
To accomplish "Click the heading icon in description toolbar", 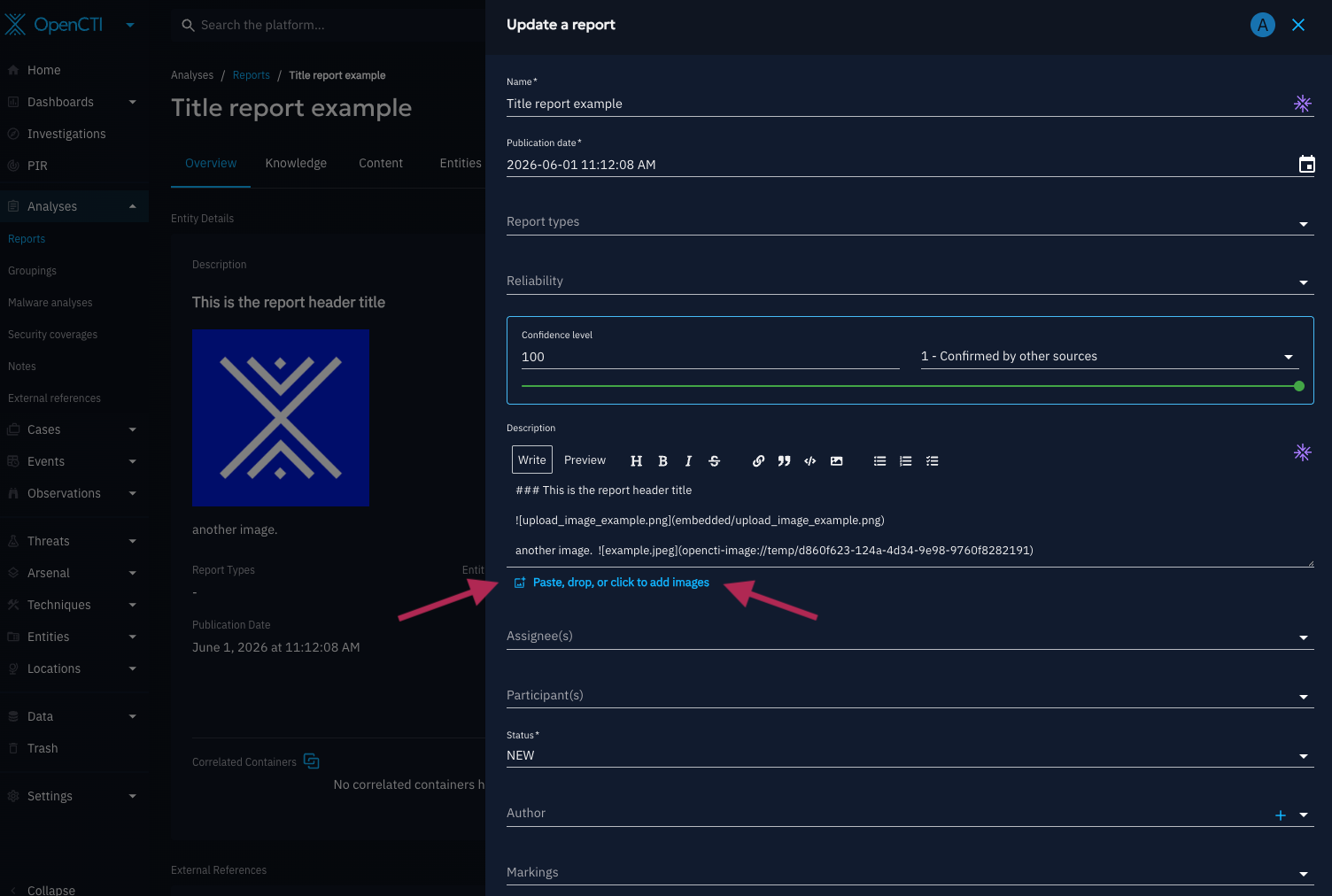I will 636,460.
